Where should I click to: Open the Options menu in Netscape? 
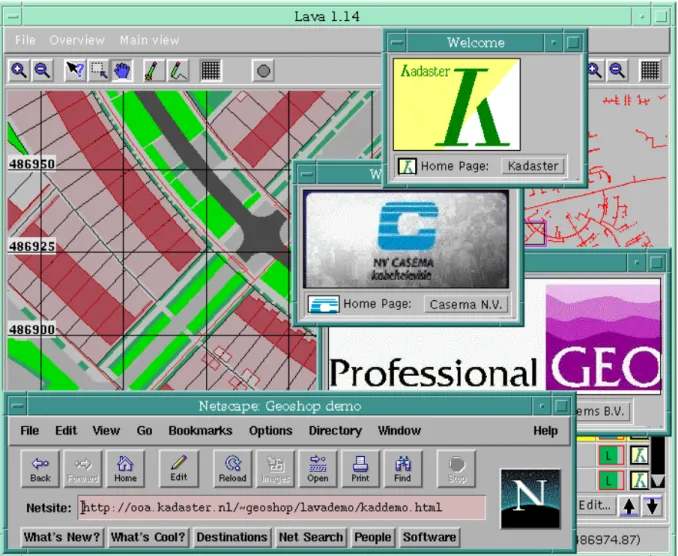(271, 431)
